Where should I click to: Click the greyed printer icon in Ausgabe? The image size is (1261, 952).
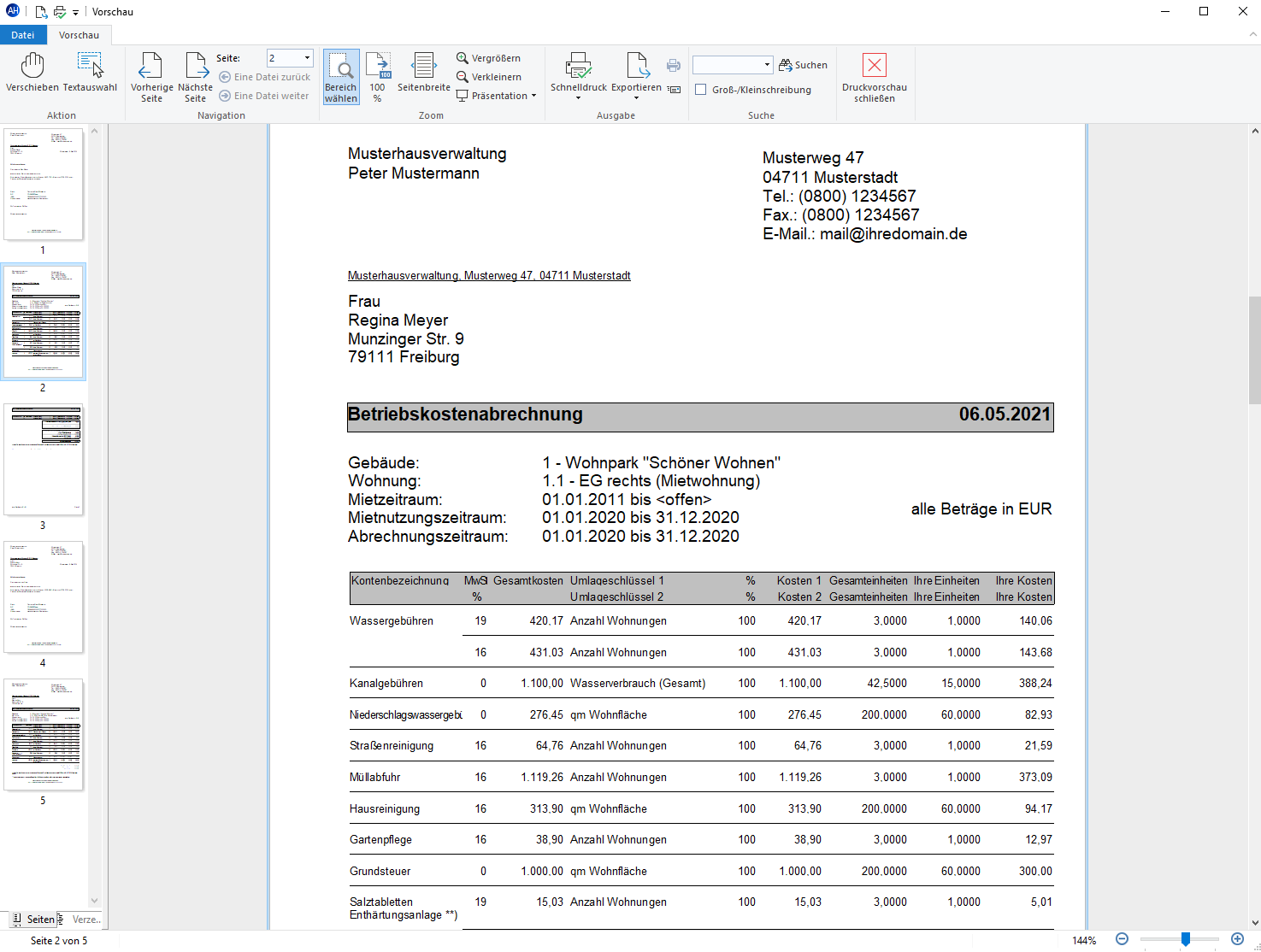point(674,65)
